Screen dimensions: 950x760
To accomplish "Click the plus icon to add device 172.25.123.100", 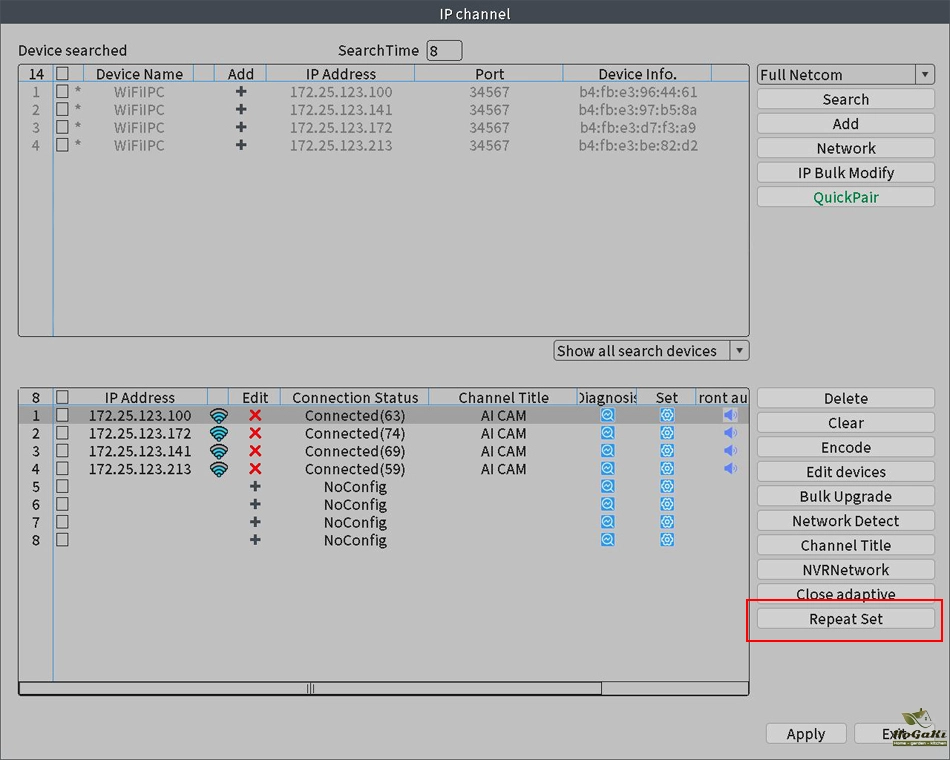I will (x=241, y=92).
